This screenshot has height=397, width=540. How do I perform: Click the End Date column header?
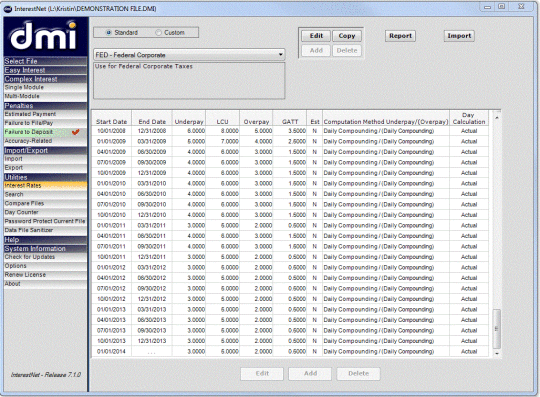pyautogui.click(x=152, y=118)
